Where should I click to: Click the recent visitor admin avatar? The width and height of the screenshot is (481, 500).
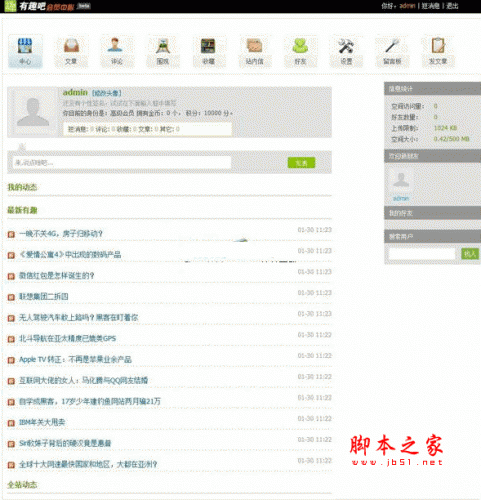(401, 180)
